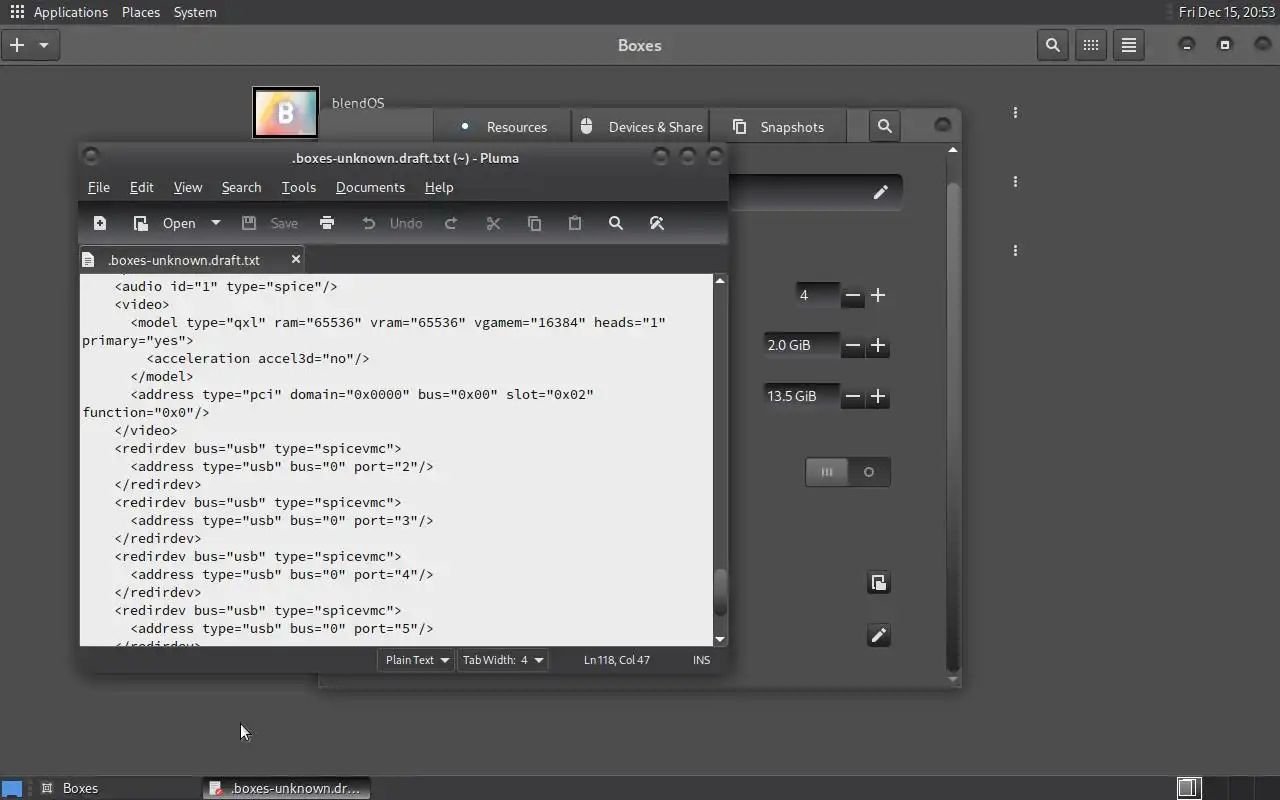Select the .boxes-unknown.draft.txt document tab

[x=184, y=260]
